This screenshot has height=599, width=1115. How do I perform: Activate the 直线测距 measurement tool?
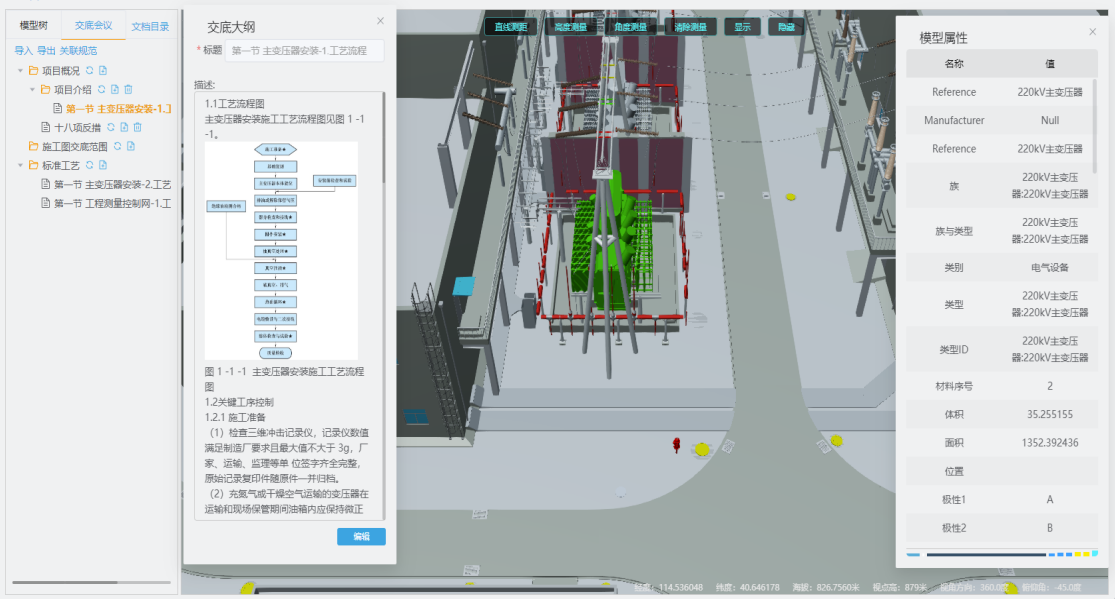(x=511, y=27)
